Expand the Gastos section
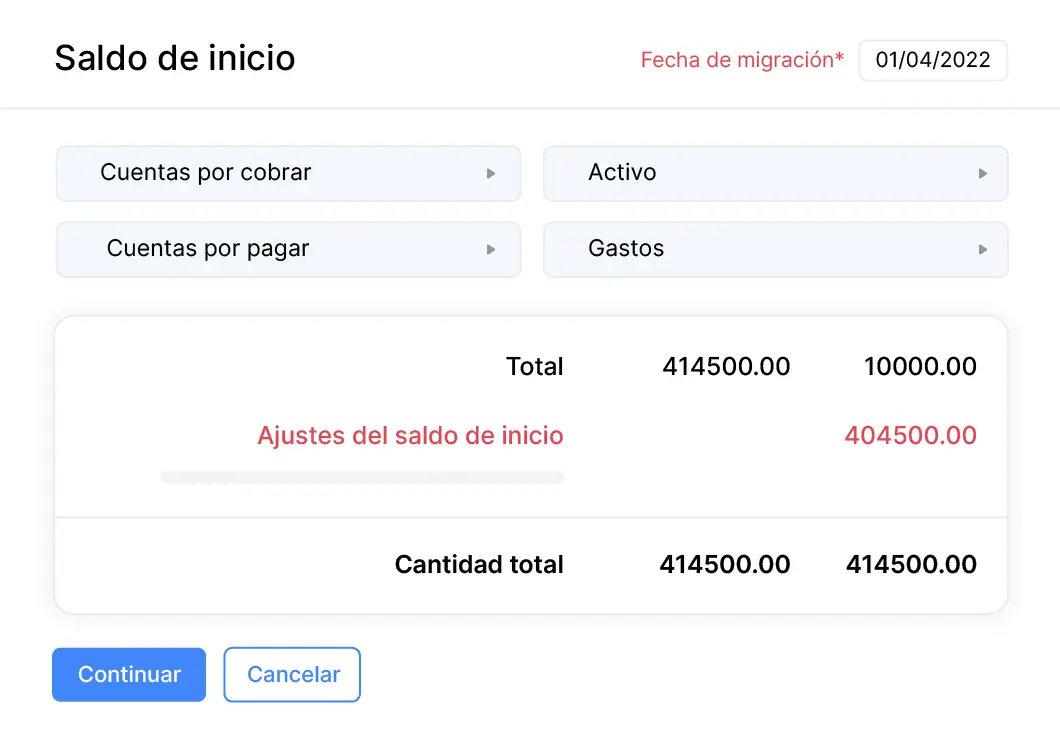 (775, 249)
